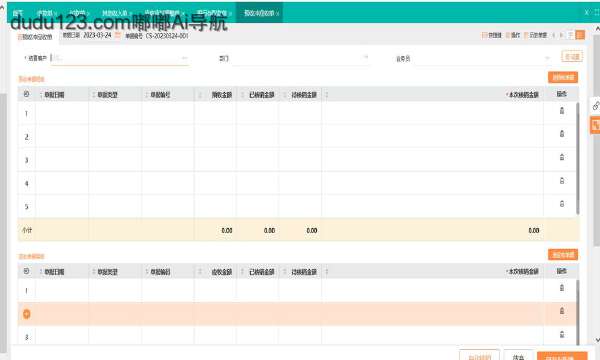
Task: Open the salesperson dropdown
Action: pyautogui.click(x=548, y=58)
